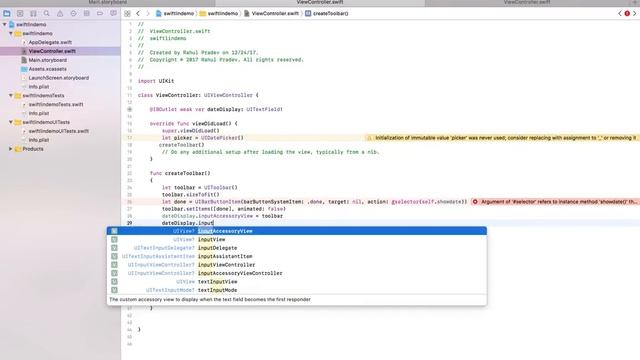The image size is (640, 360).
Task: Open the Breakpoint navigator
Action: (100, 13)
